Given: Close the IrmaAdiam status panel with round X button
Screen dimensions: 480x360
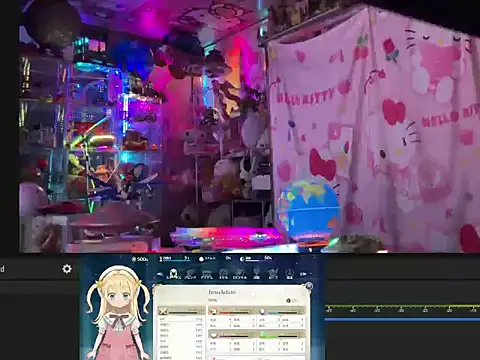Looking at the screenshot, I should click(x=309, y=286).
